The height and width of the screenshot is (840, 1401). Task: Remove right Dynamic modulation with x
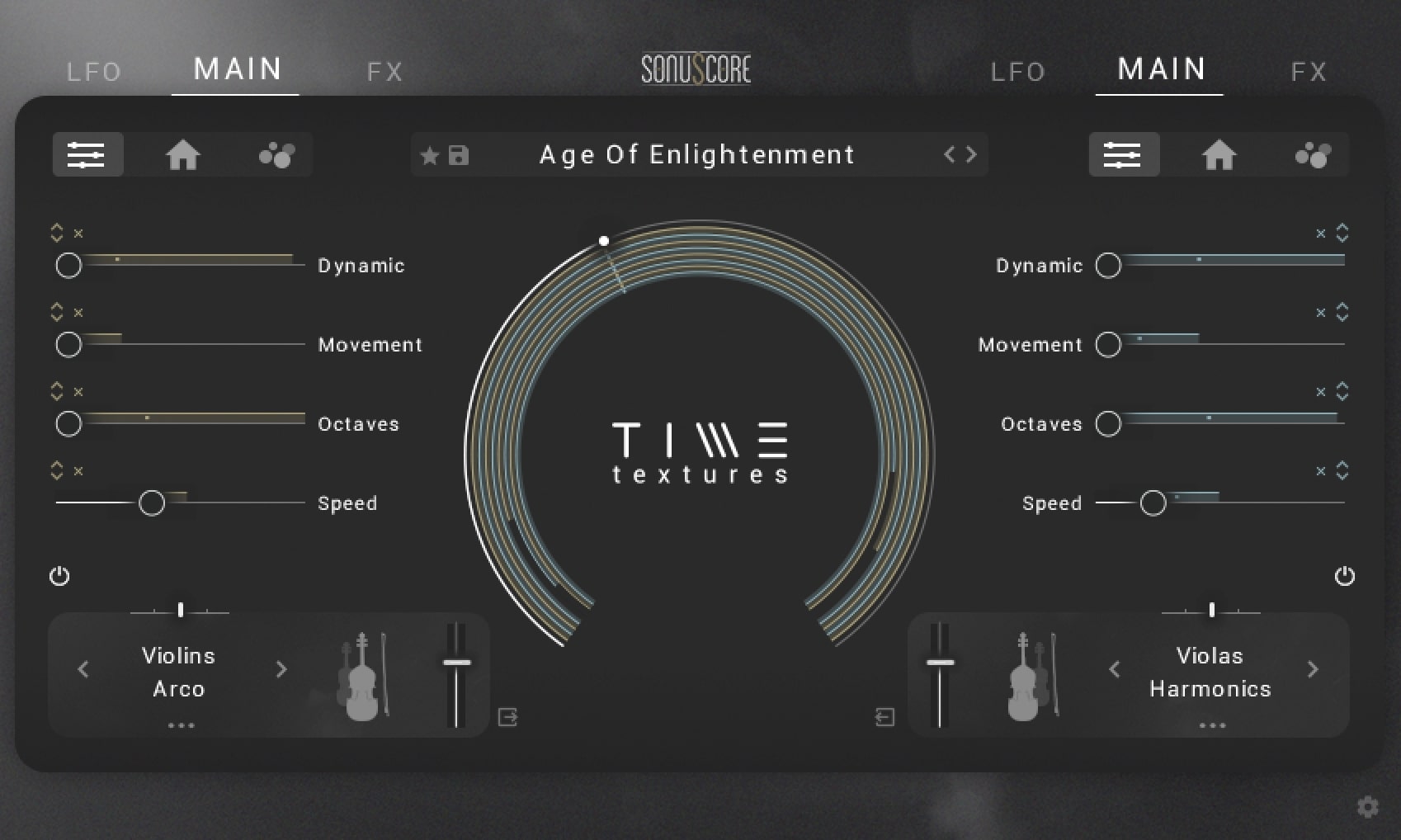click(1321, 234)
